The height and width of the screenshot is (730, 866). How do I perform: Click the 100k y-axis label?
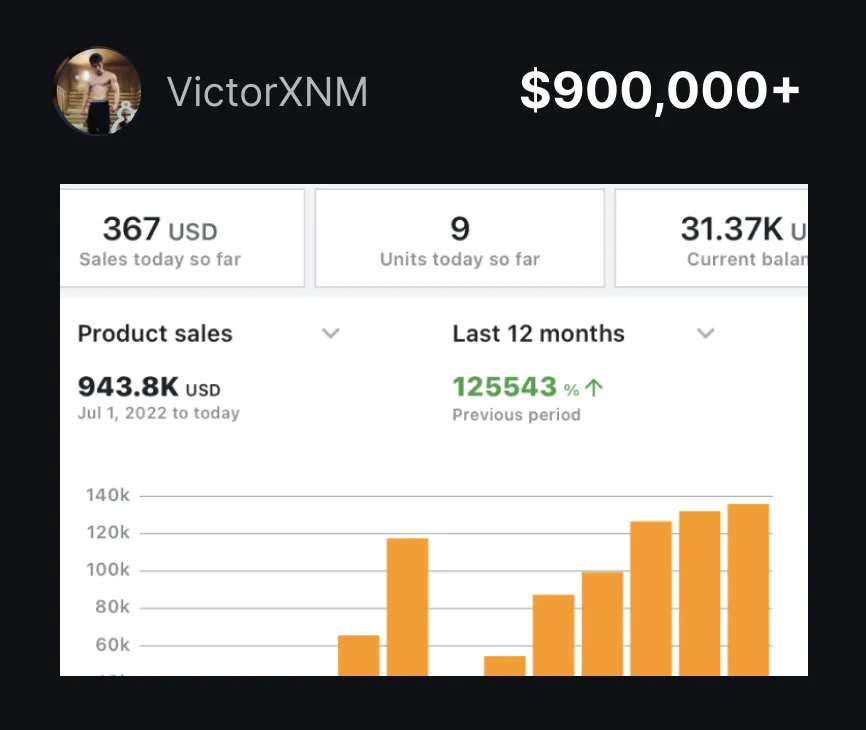coord(106,570)
